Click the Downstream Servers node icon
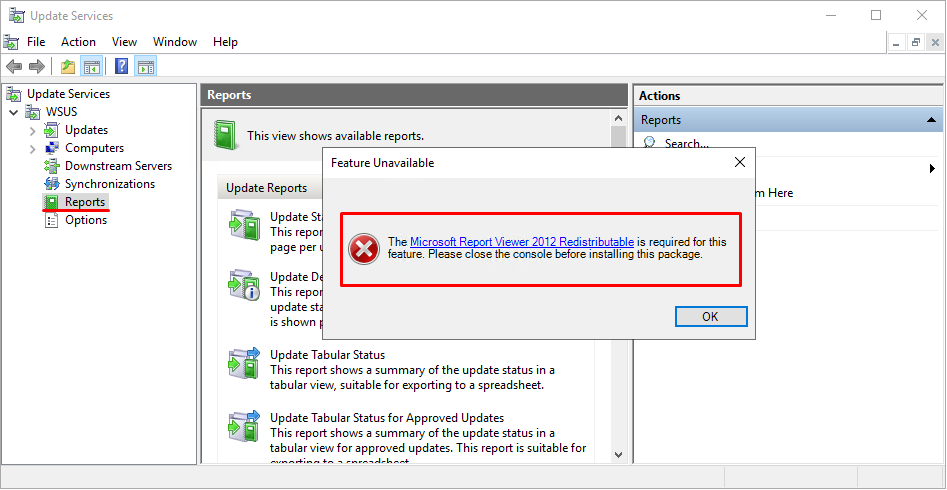The height and width of the screenshot is (490, 947). 52,166
